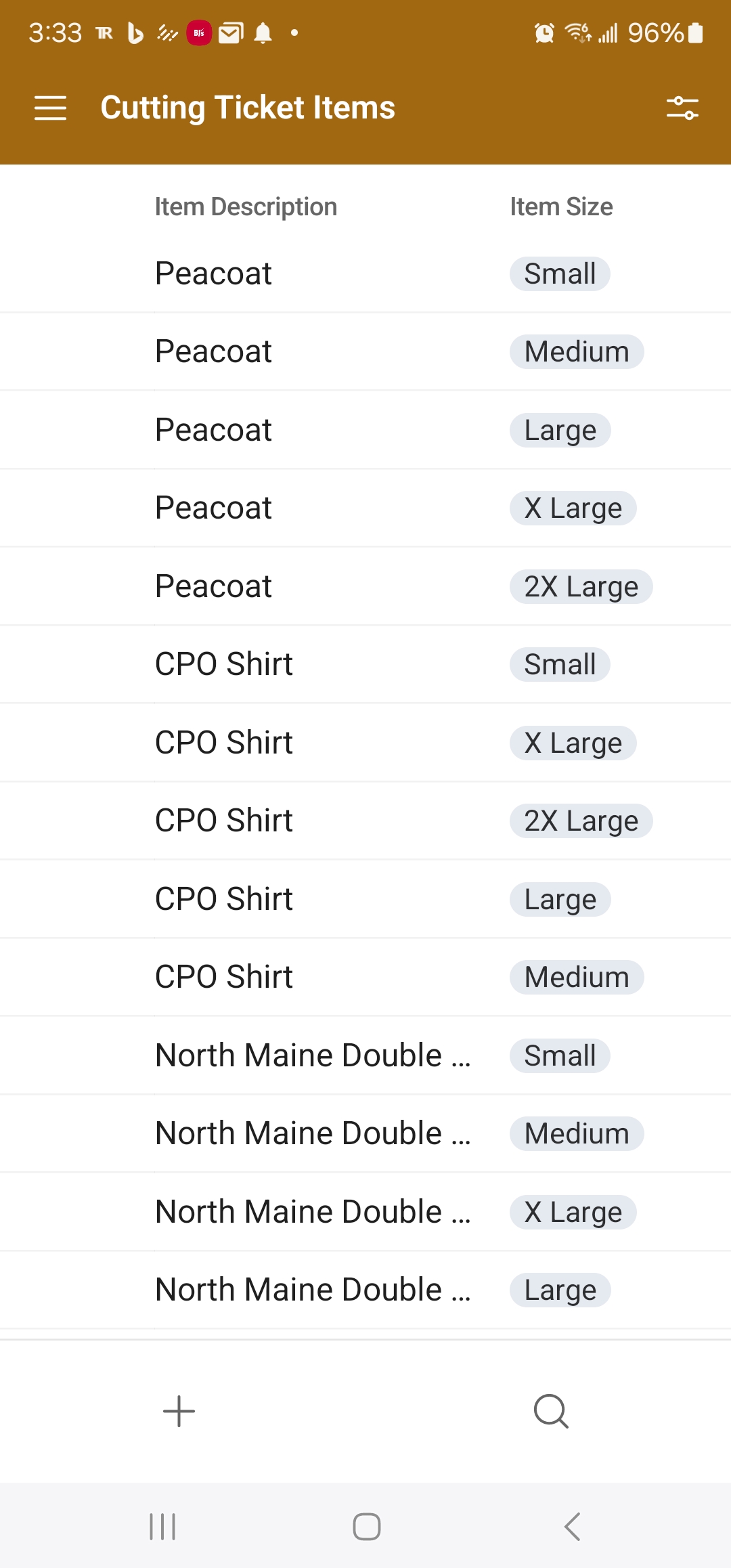Open the recent apps navigation icon
The width and height of the screenshot is (731, 1568).
coord(162,1527)
